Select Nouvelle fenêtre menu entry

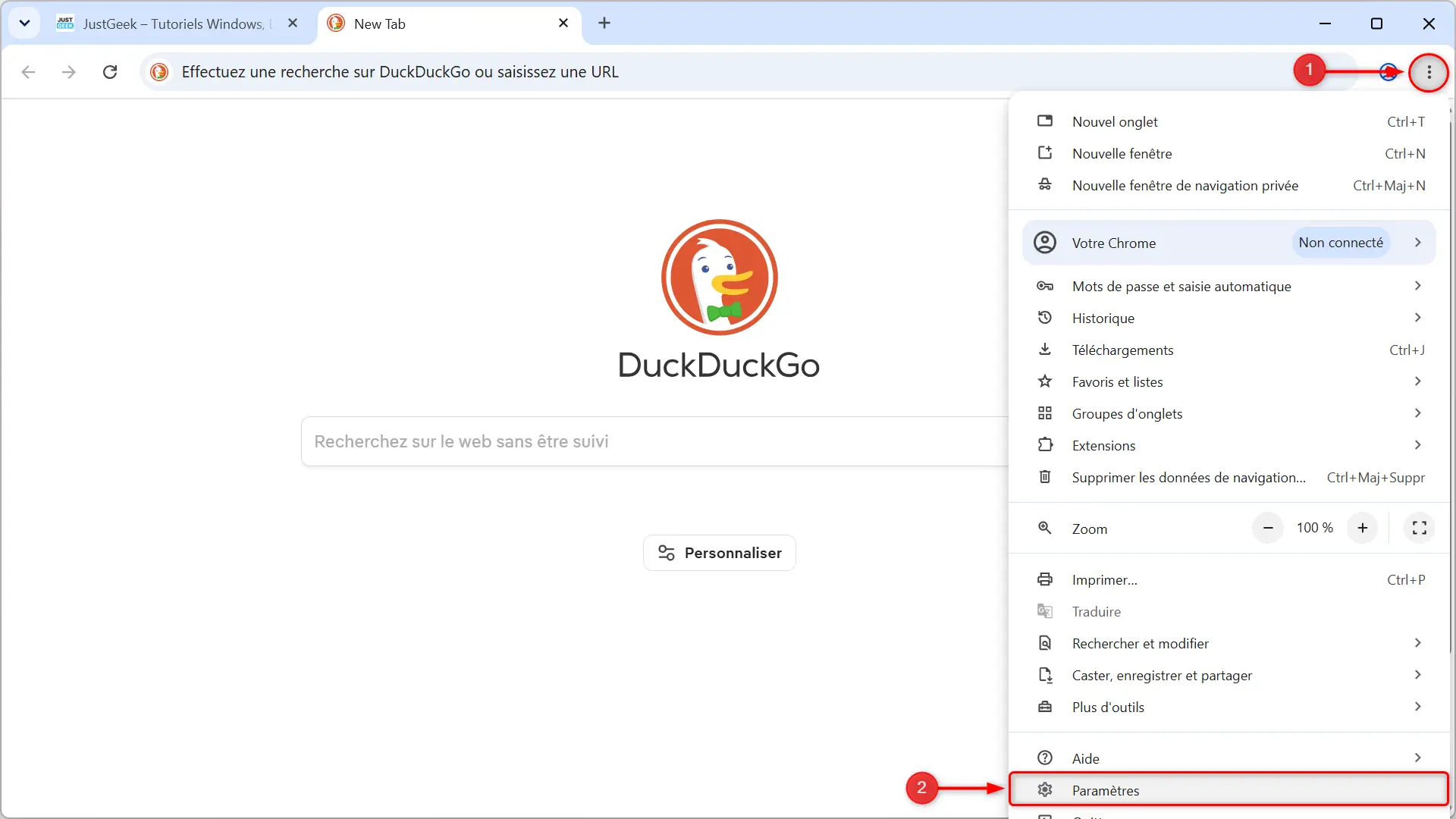click(x=1229, y=154)
